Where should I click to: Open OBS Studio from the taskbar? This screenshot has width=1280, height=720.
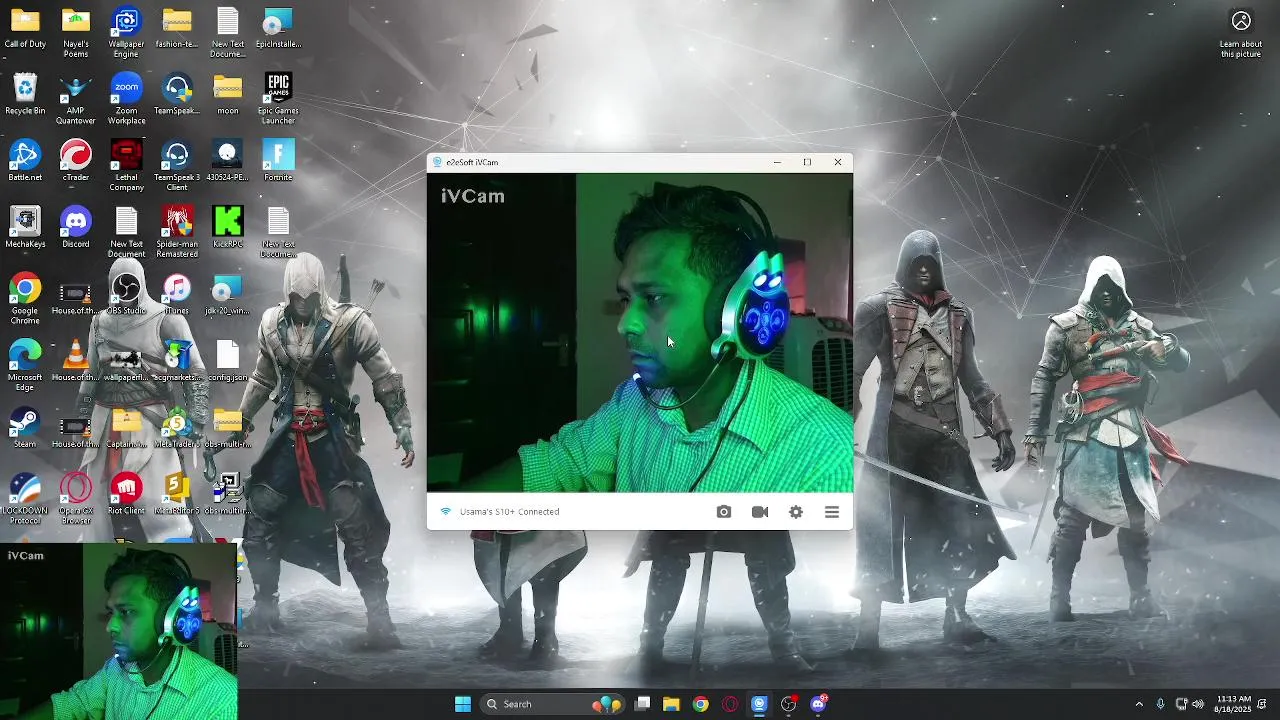pyautogui.click(x=789, y=704)
